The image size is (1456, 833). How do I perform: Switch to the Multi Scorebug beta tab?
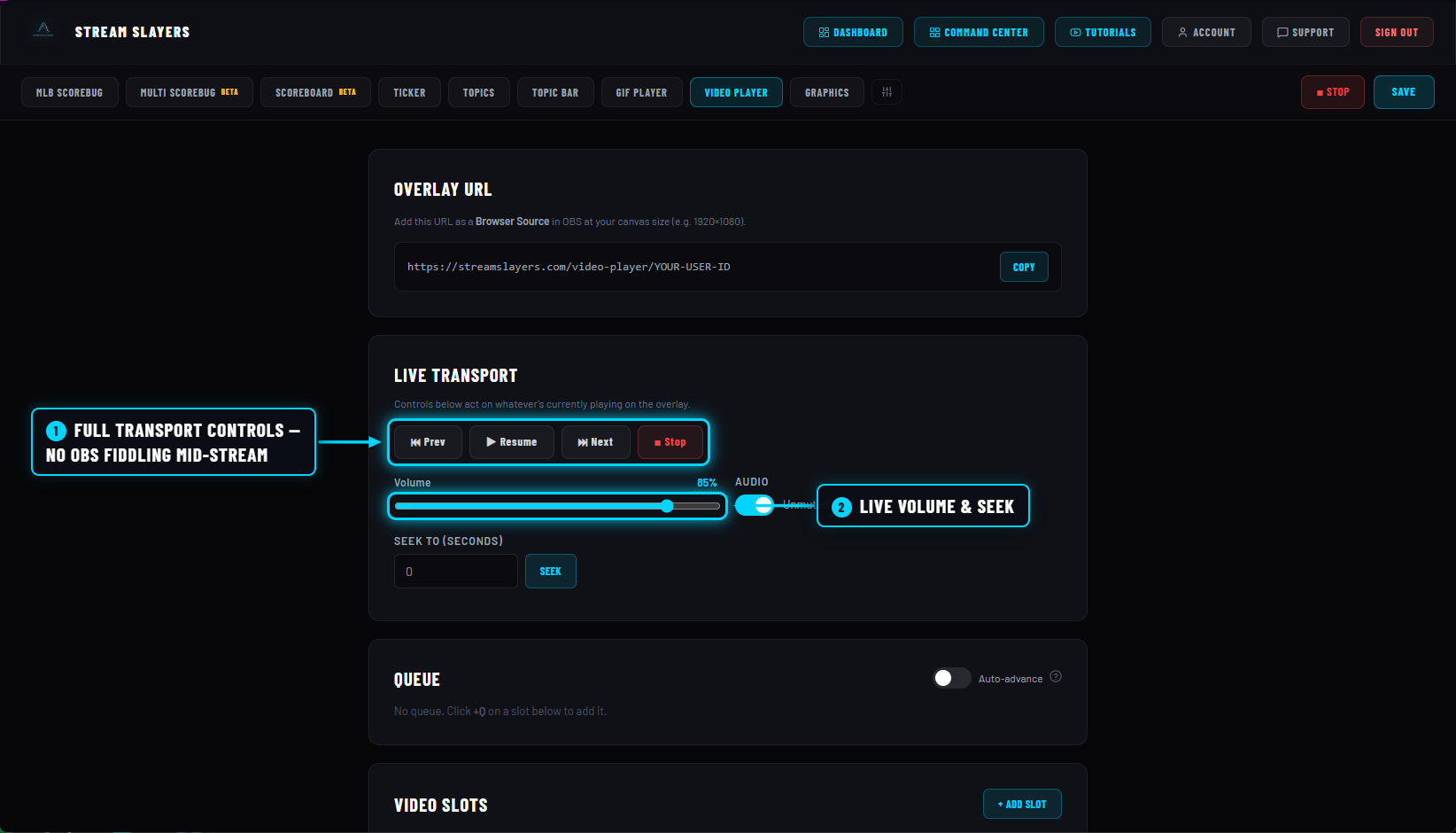pos(190,92)
